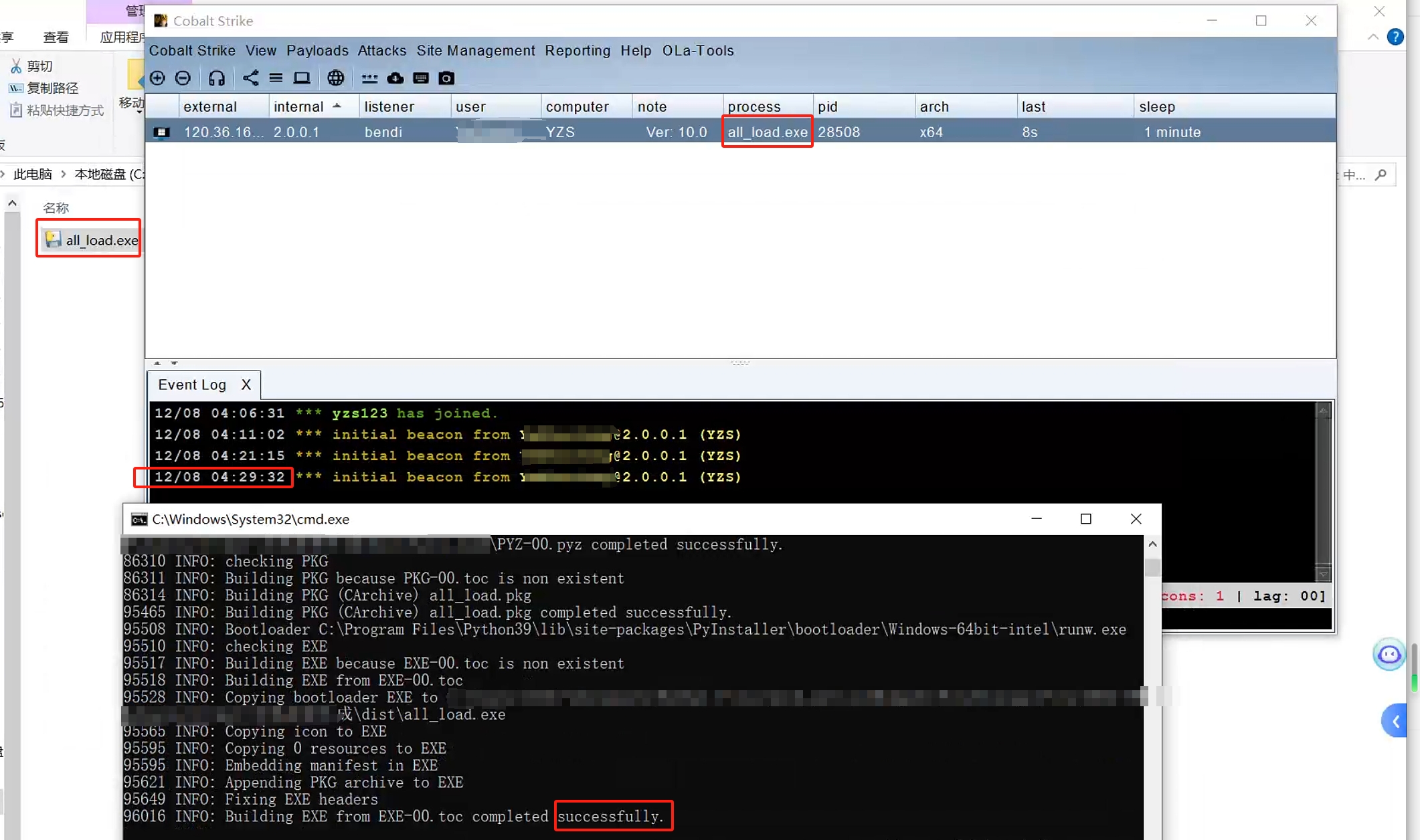Sort sessions by sleep column header
This screenshot has width=1420, height=840.
coord(1234,106)
